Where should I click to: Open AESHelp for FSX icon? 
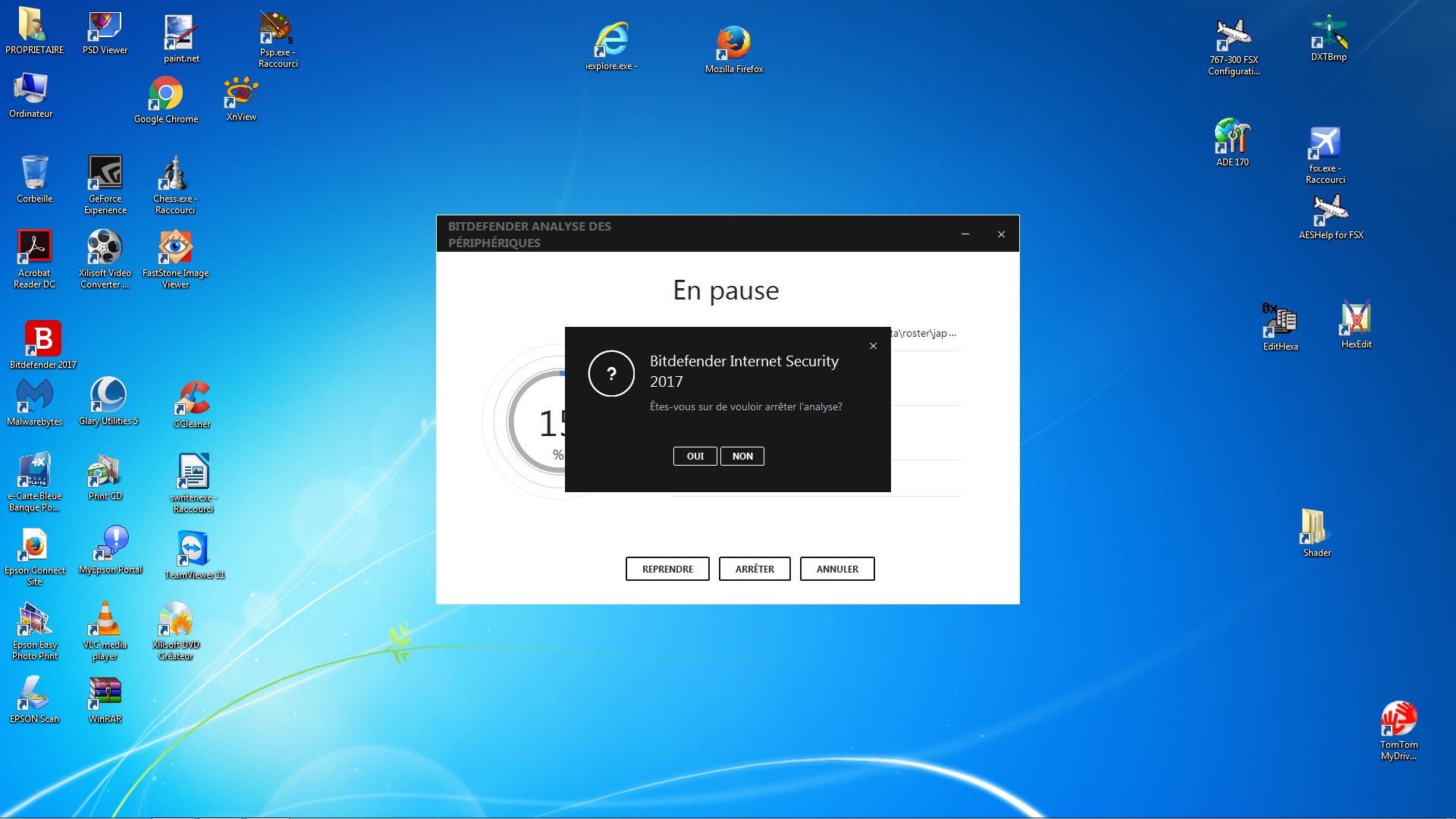click(x=1331, y=216)
